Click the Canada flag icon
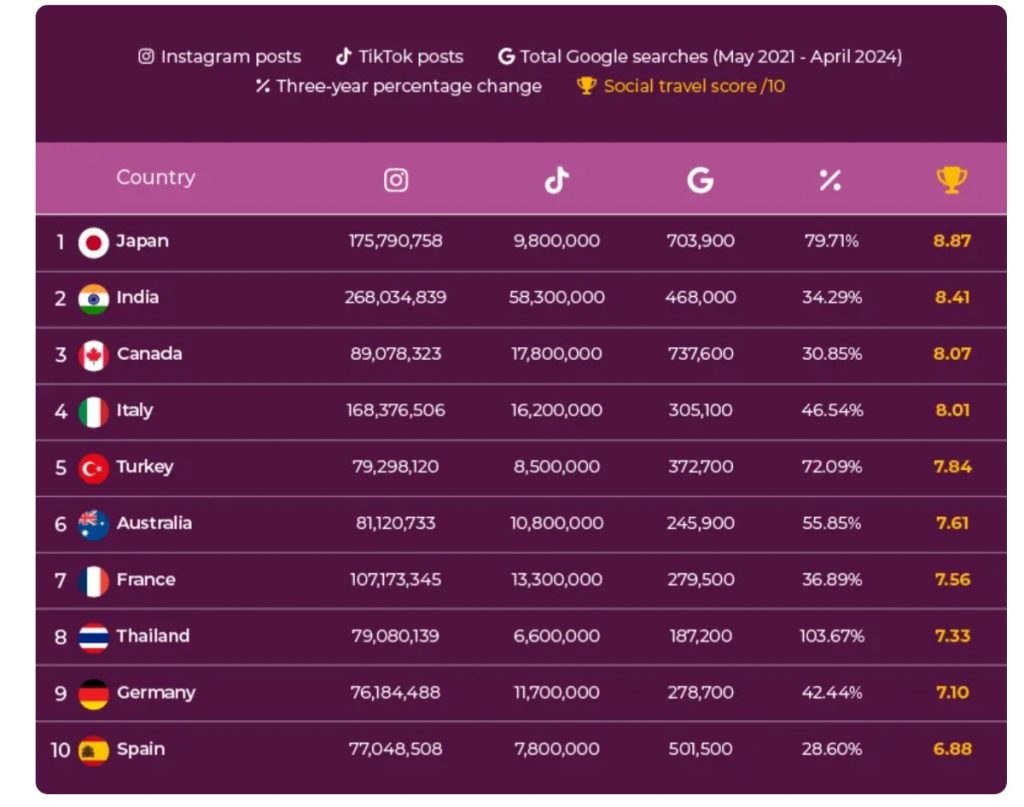This screenshot has height=807, width=1024. coord(93,355)
